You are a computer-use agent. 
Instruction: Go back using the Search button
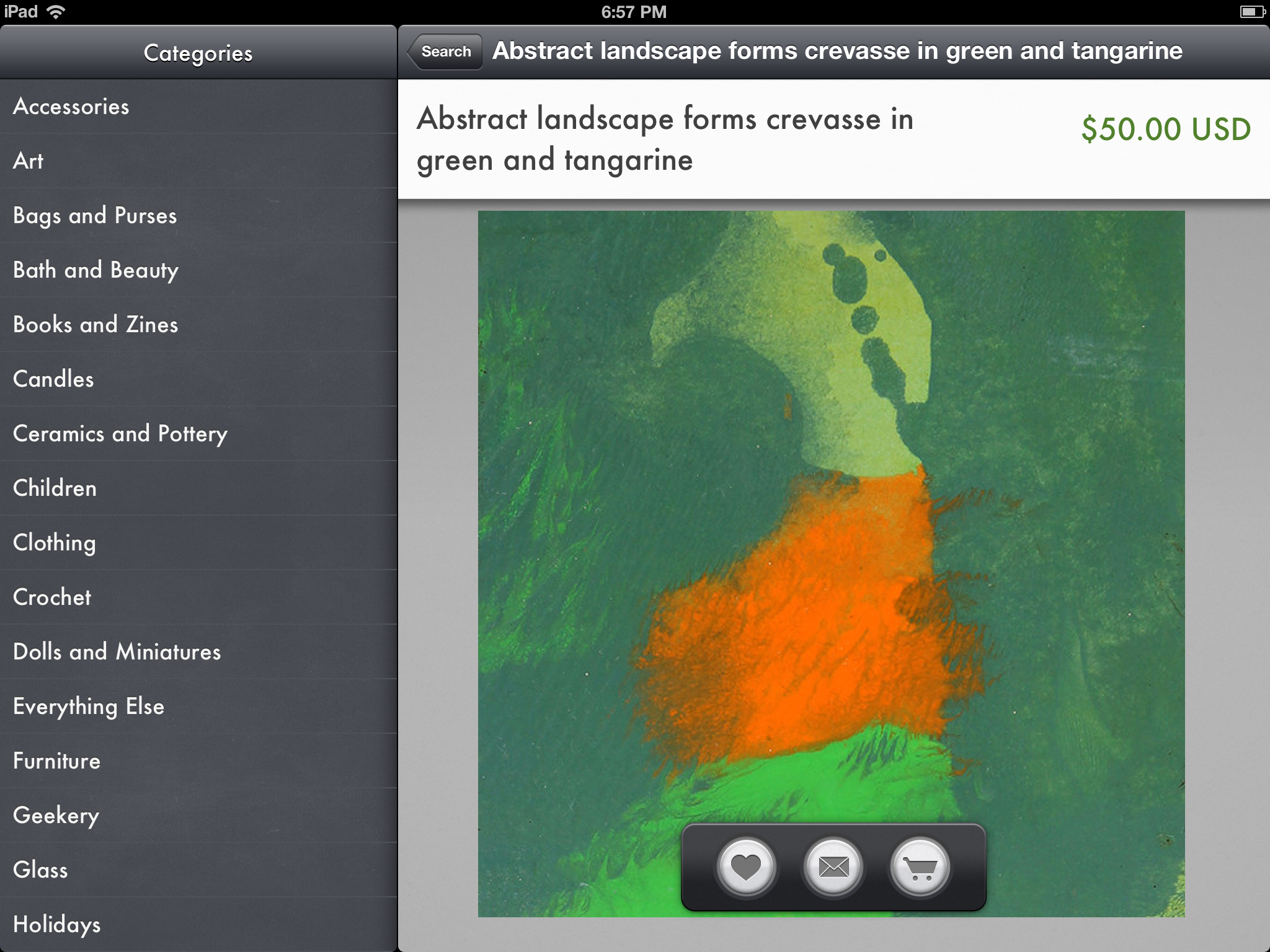(x=445, y=51)
